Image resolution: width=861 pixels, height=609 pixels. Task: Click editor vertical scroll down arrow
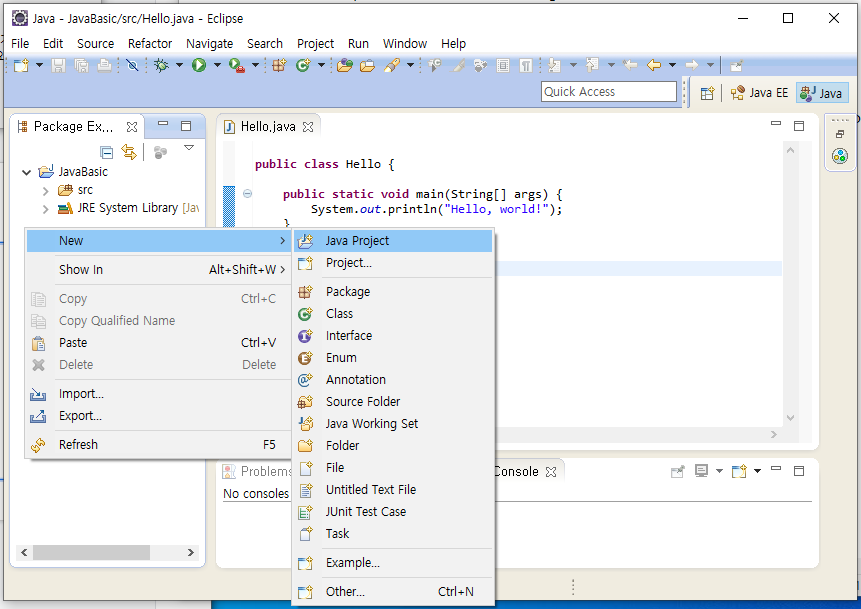(790, 418)
